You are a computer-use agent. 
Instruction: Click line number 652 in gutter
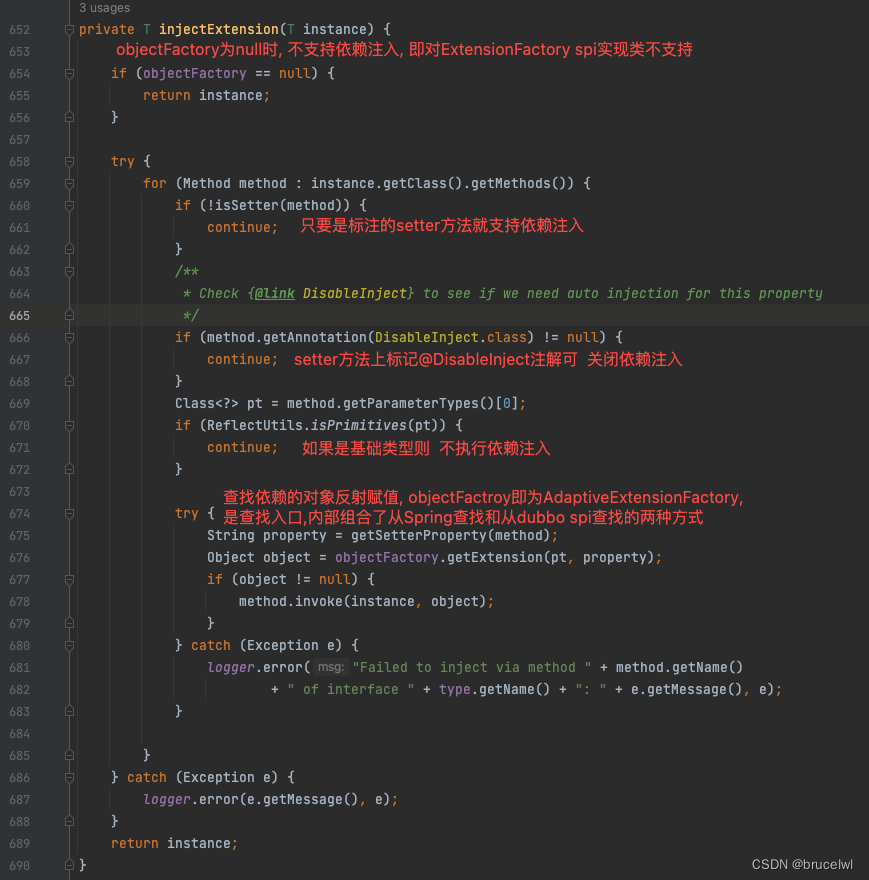[x=20, y=29]
